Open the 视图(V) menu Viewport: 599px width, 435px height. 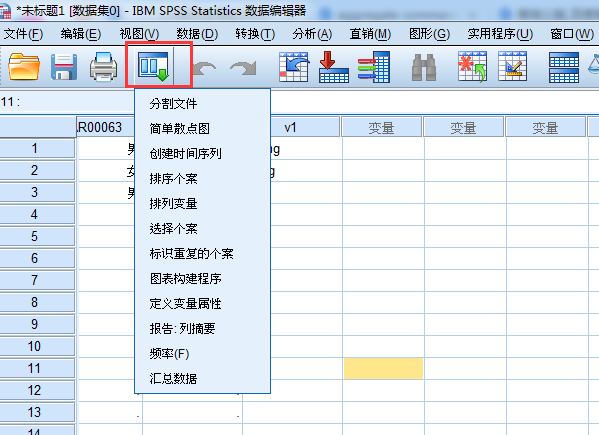coord(139,34)
